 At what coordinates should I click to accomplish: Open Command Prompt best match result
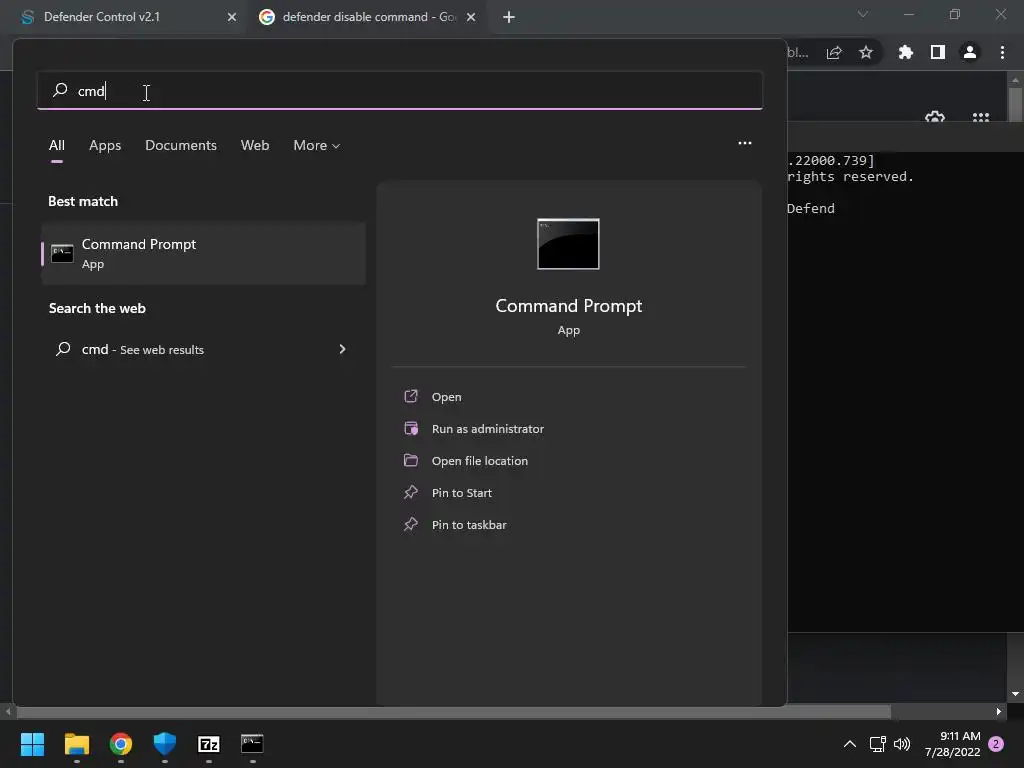203,253
